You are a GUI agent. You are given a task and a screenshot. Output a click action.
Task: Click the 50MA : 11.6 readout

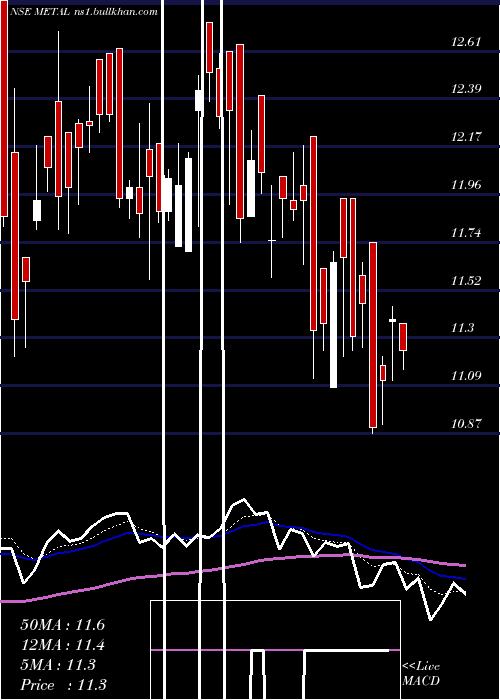pyautogui.click(x=62, y=625)
